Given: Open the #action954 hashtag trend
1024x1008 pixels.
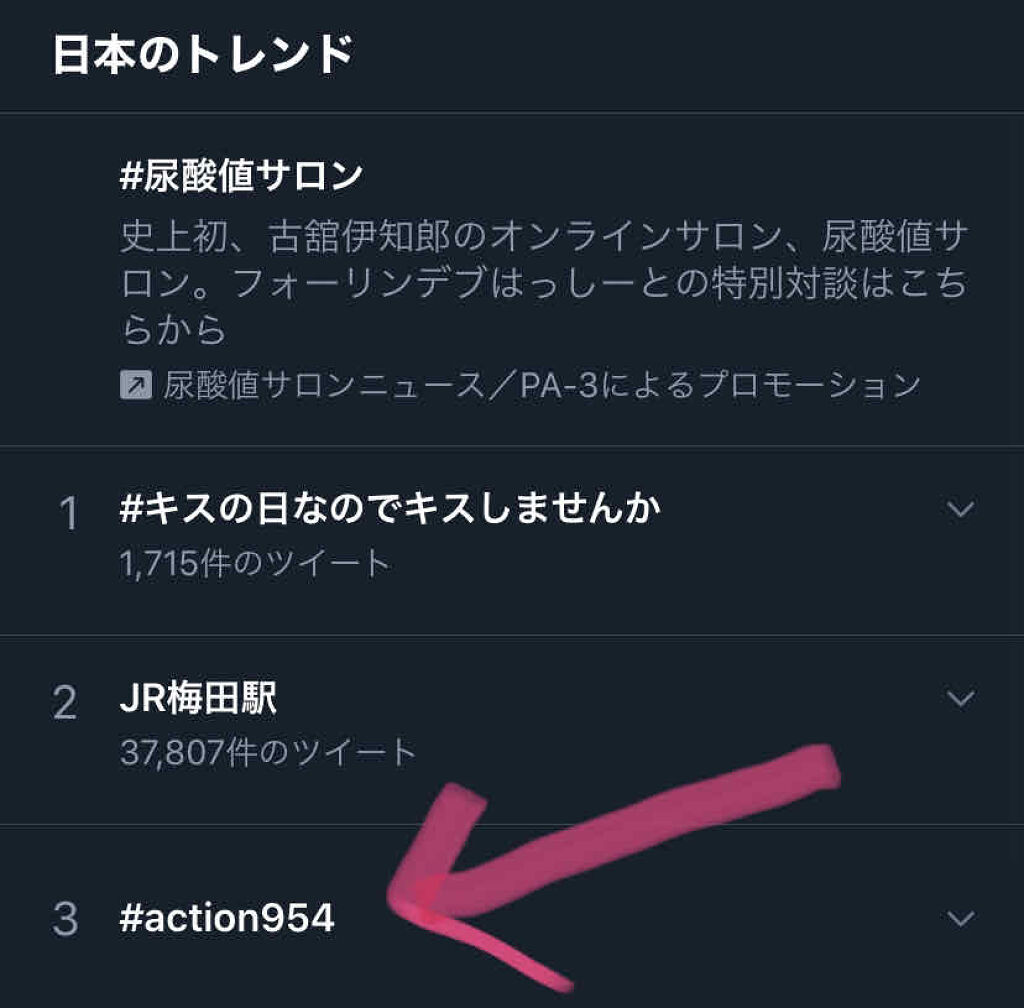Looking at the screenshot, I should point(227,919).
